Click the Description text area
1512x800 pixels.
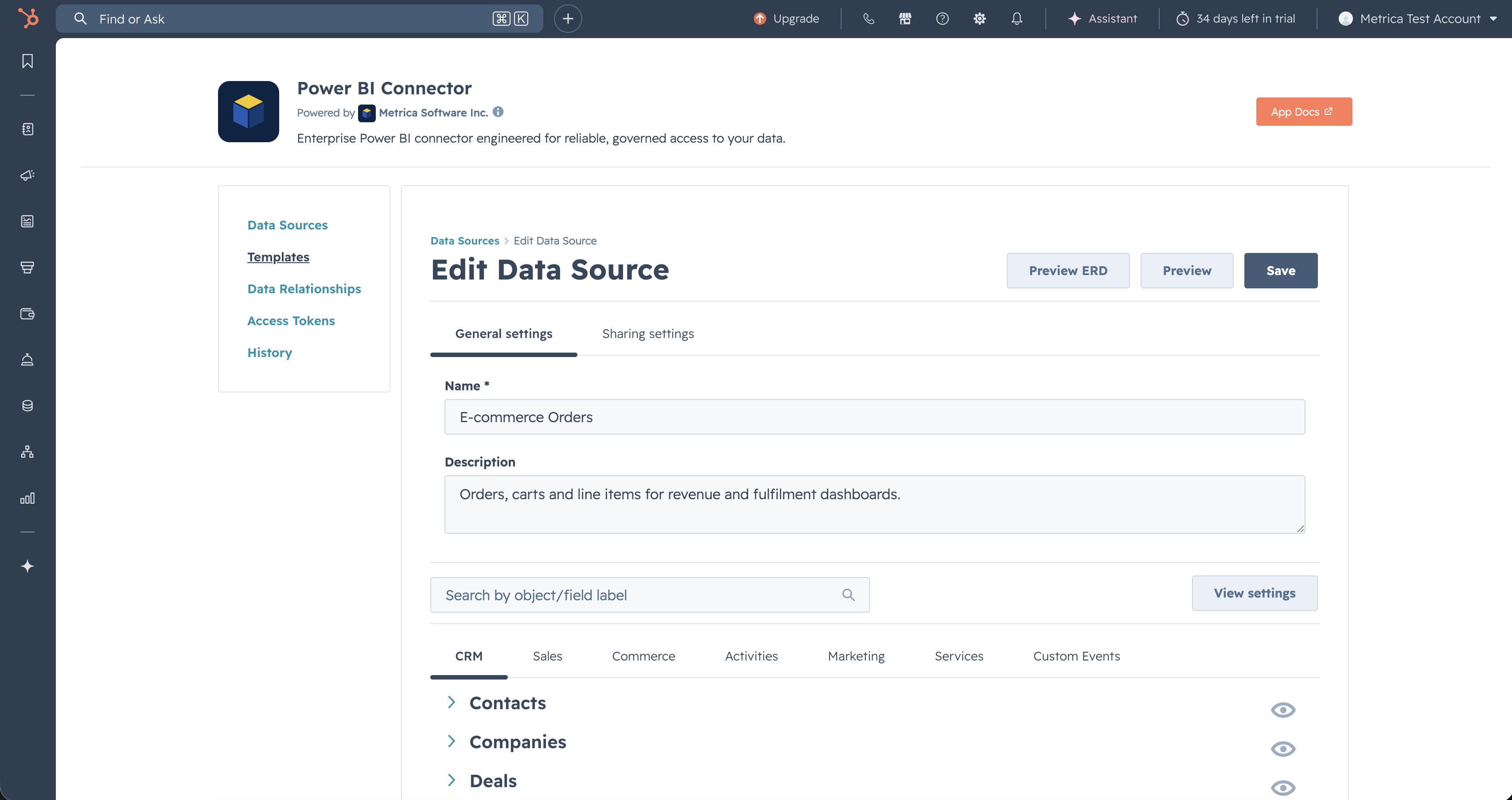[x=875, y=504]
